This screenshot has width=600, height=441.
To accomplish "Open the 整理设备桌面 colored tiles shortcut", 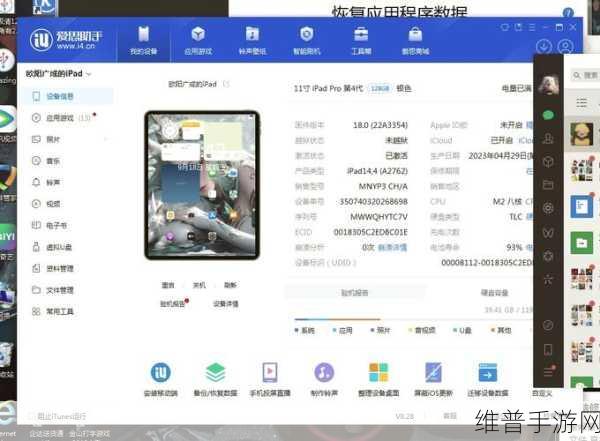I will [x=378, y=379].
